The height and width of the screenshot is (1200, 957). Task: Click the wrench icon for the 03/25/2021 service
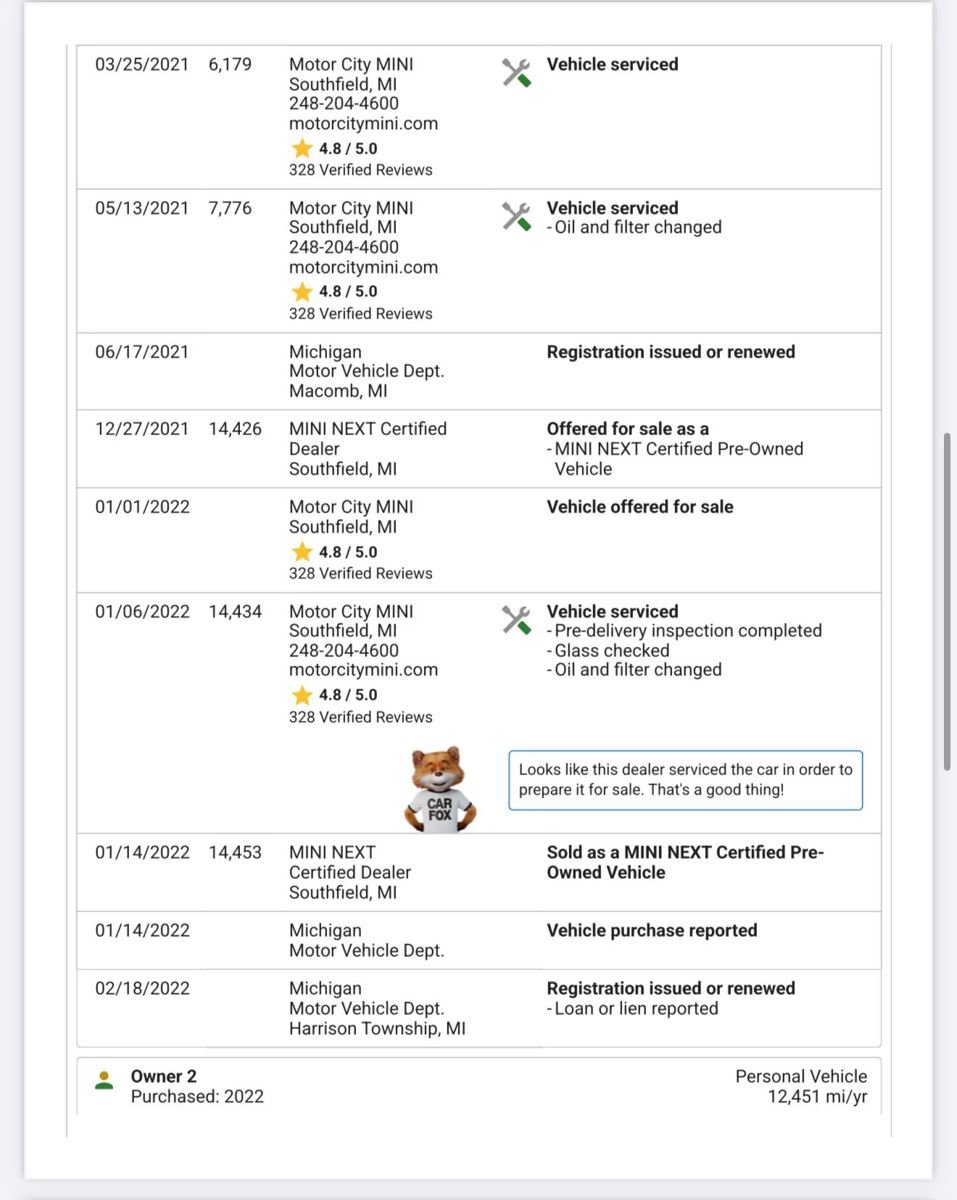point(516,72)
